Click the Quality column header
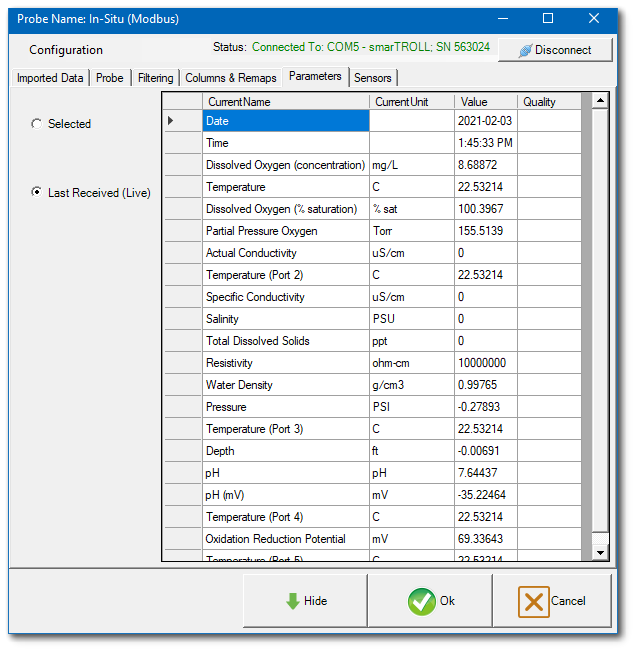 tap(549, 102)
